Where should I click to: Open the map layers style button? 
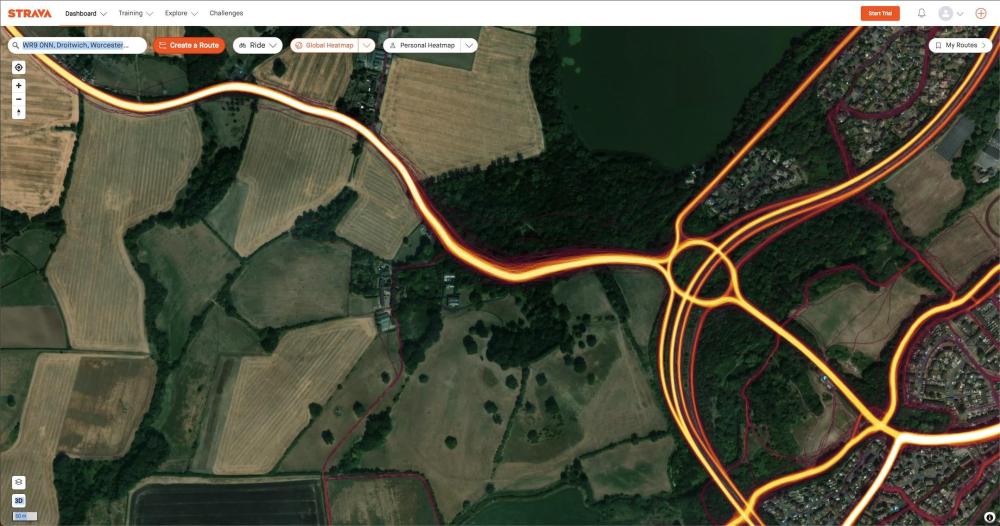click(18, 483)
